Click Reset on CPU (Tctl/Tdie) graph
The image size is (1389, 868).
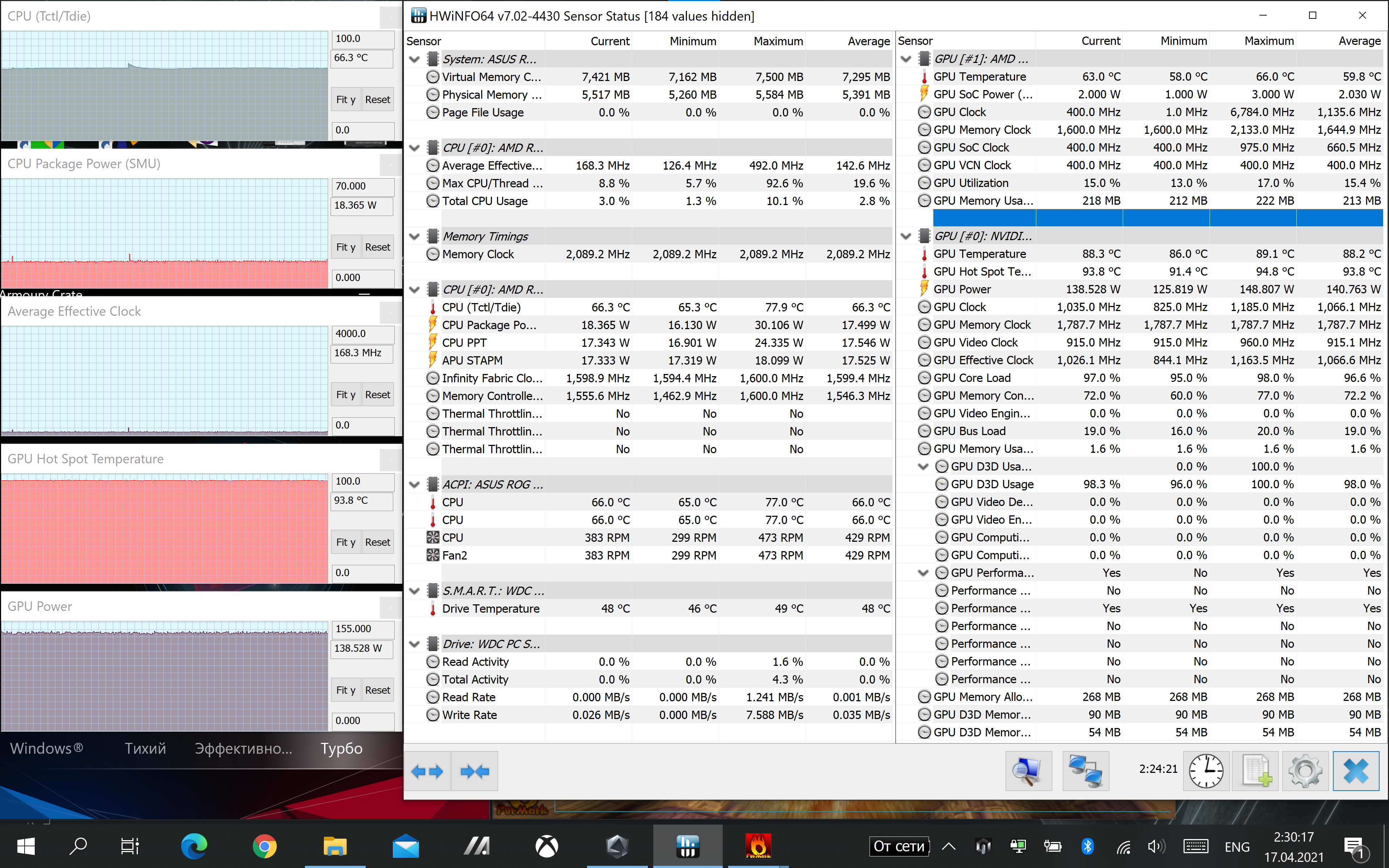378,99
